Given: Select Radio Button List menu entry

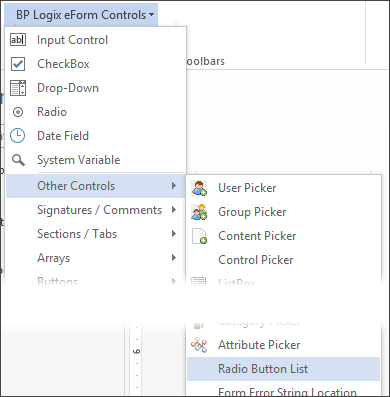Looking at the screenshot, I should pos(283,369).
